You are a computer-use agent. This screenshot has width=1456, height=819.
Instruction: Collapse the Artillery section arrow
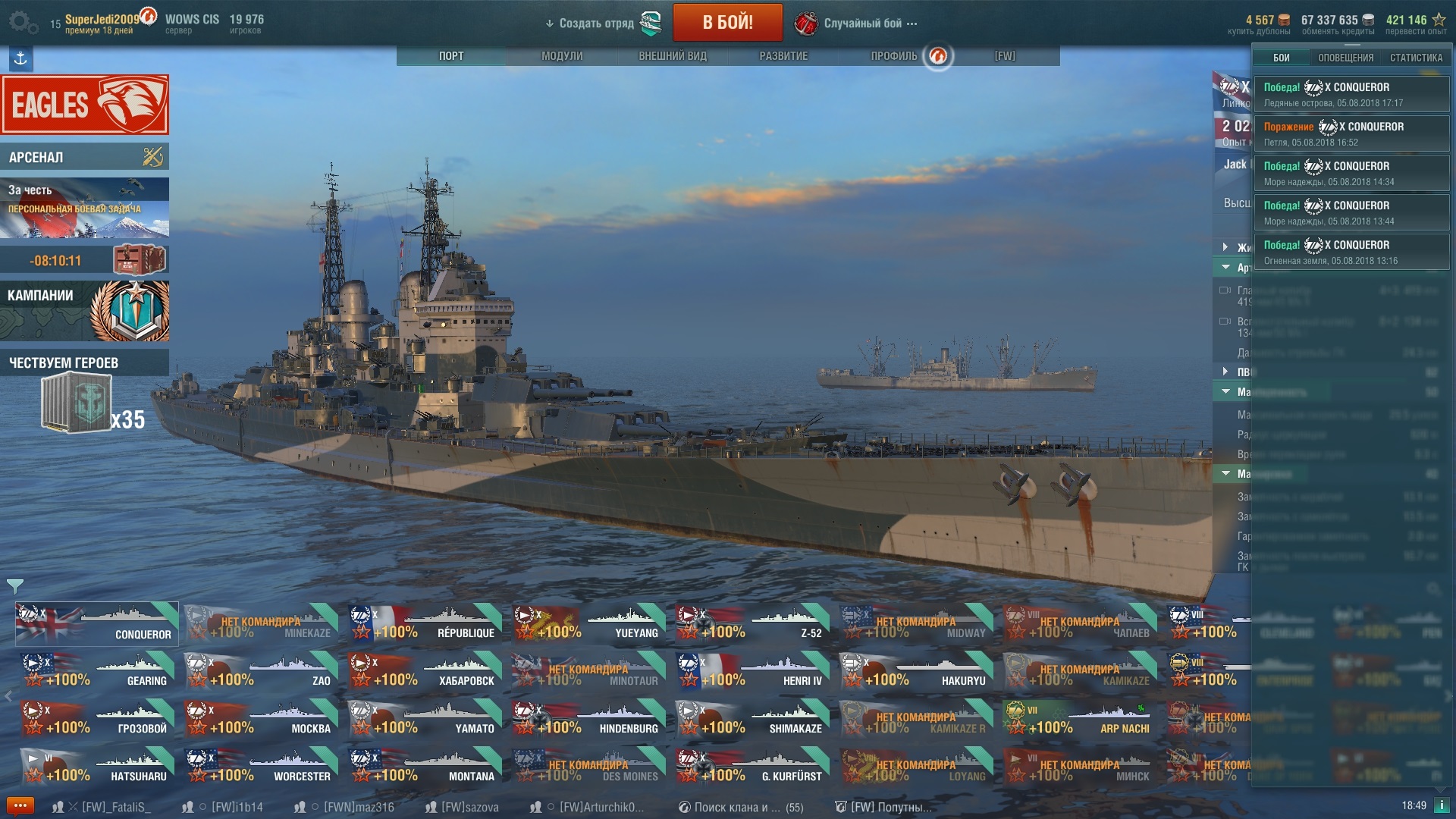1225,267
